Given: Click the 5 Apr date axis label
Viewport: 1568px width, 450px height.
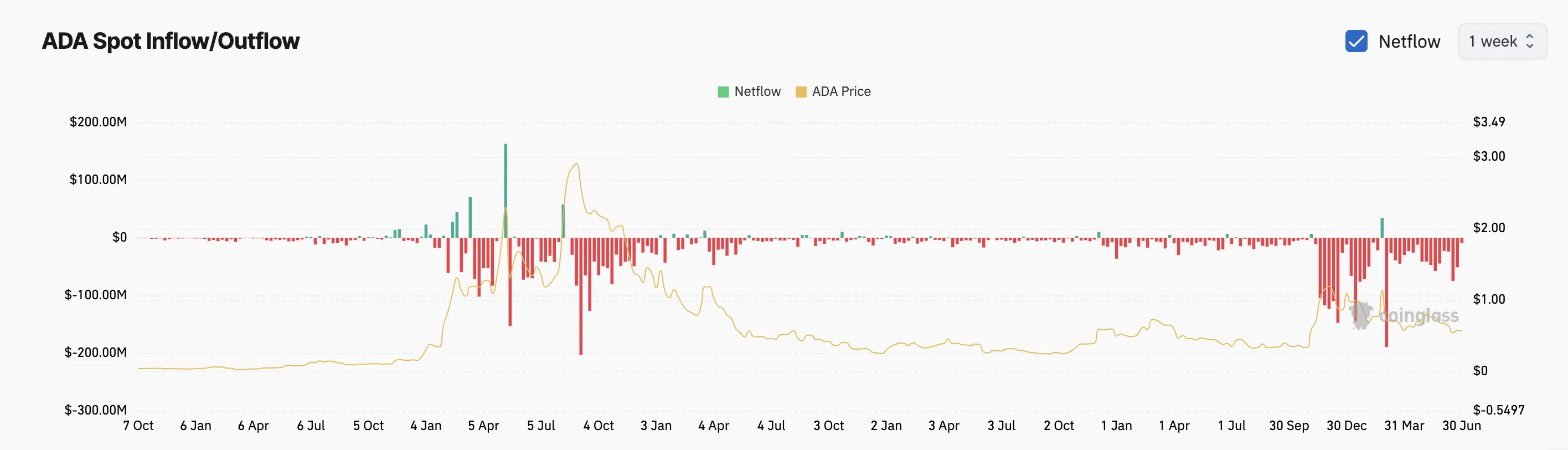Looking at the screenshot, I should pyautogui.click(x=483, y=426).
